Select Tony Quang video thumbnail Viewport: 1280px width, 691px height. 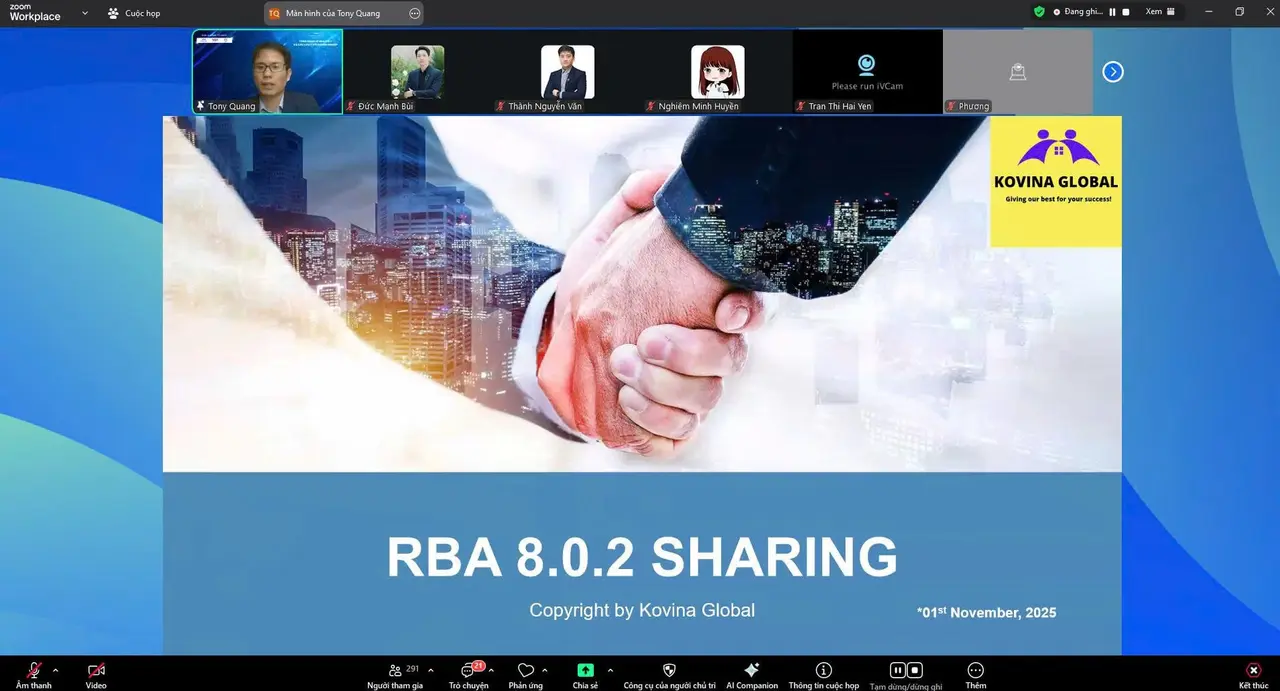[x=267, y=71]
